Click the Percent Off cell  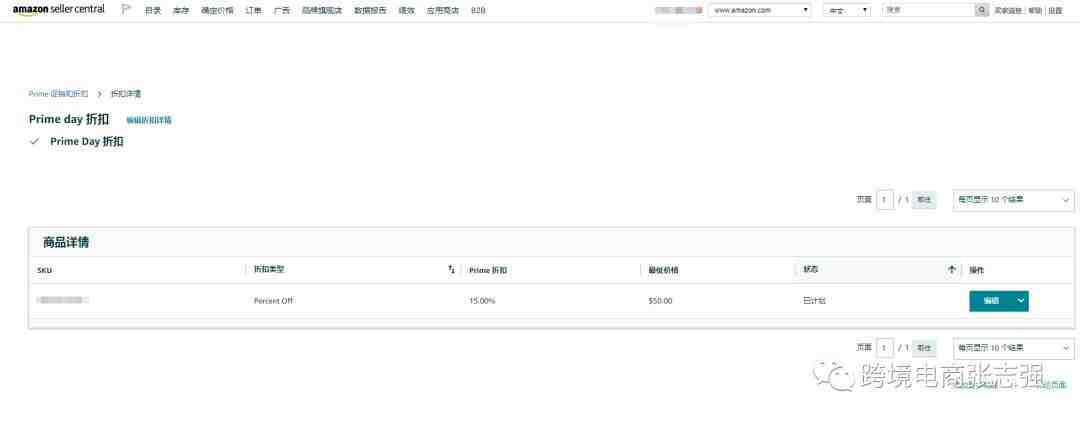click(x=273, y=301)
